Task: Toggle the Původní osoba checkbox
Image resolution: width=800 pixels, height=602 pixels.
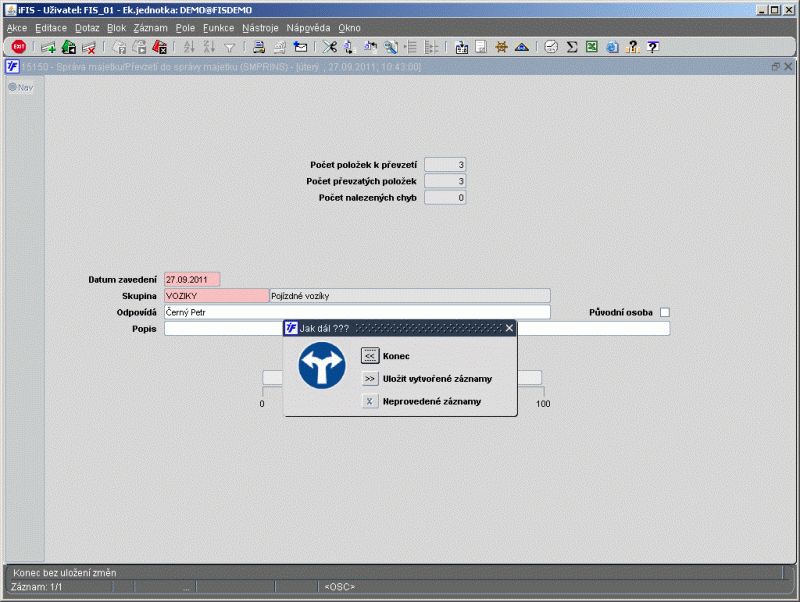Action: pyautogui.click(x=665, y=312)
